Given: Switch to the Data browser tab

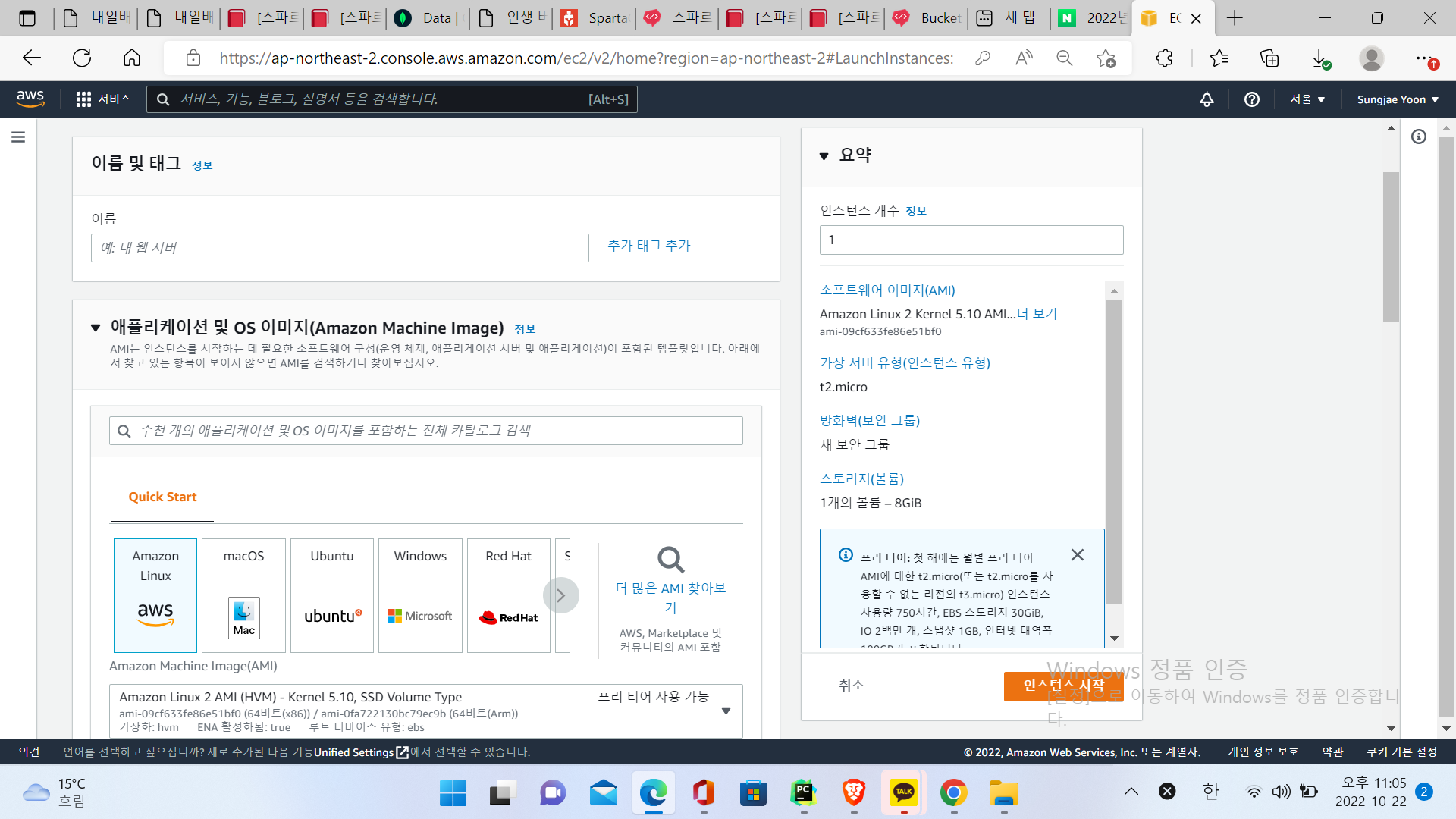Looking at the screenshot, I should pos(427,17).
